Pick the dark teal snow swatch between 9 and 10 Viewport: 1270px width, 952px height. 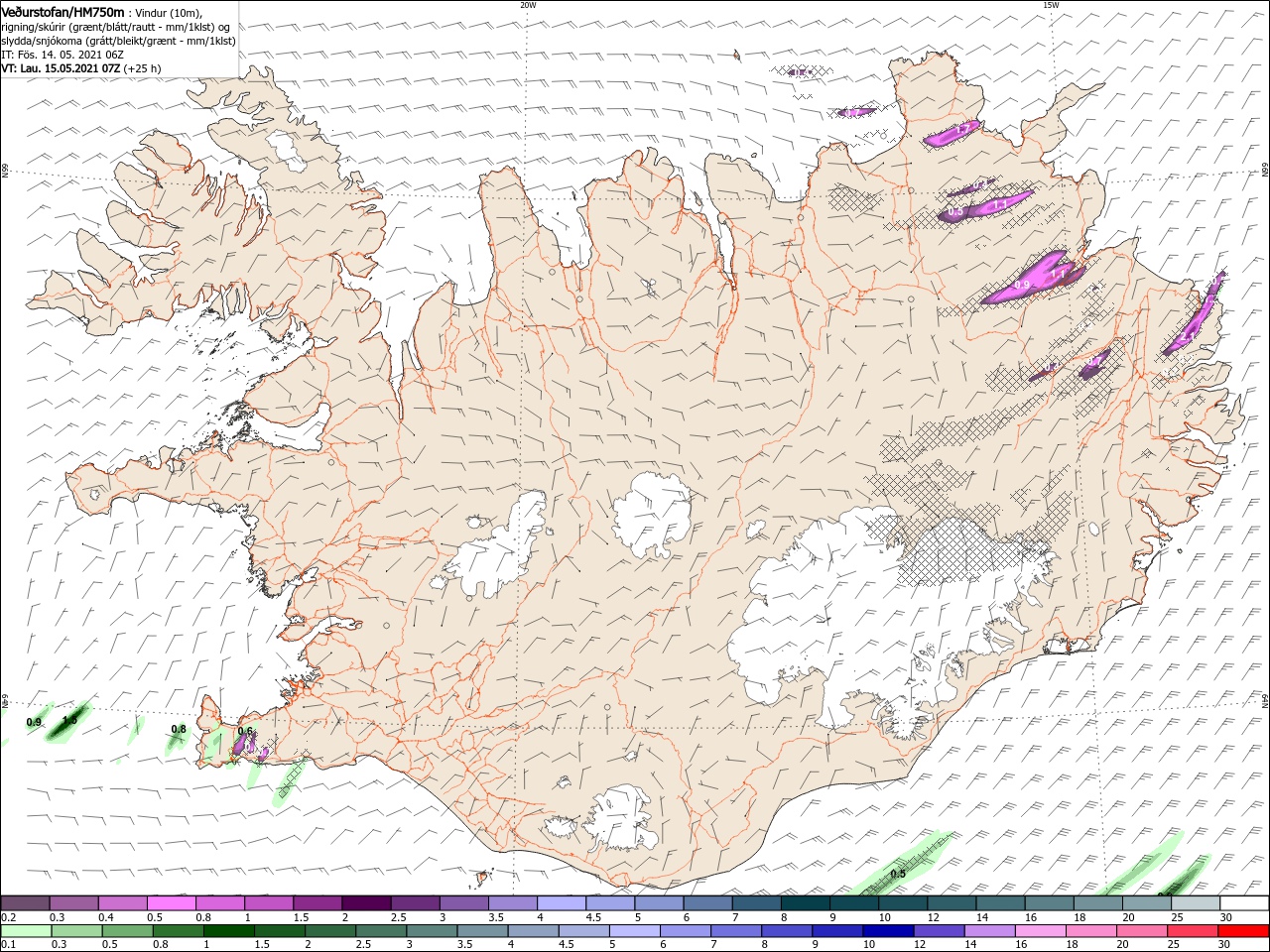point(853,903)
